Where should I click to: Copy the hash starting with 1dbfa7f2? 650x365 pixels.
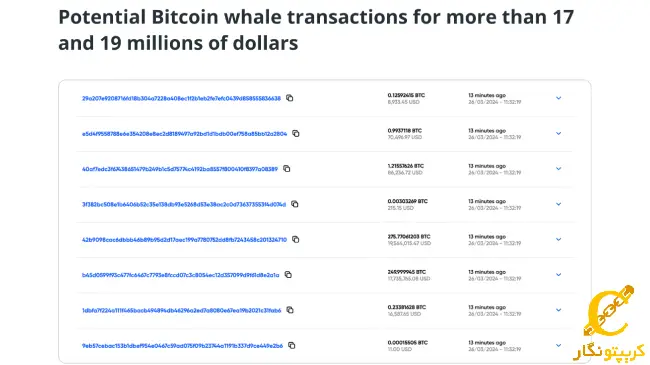(x=290, y=310)
